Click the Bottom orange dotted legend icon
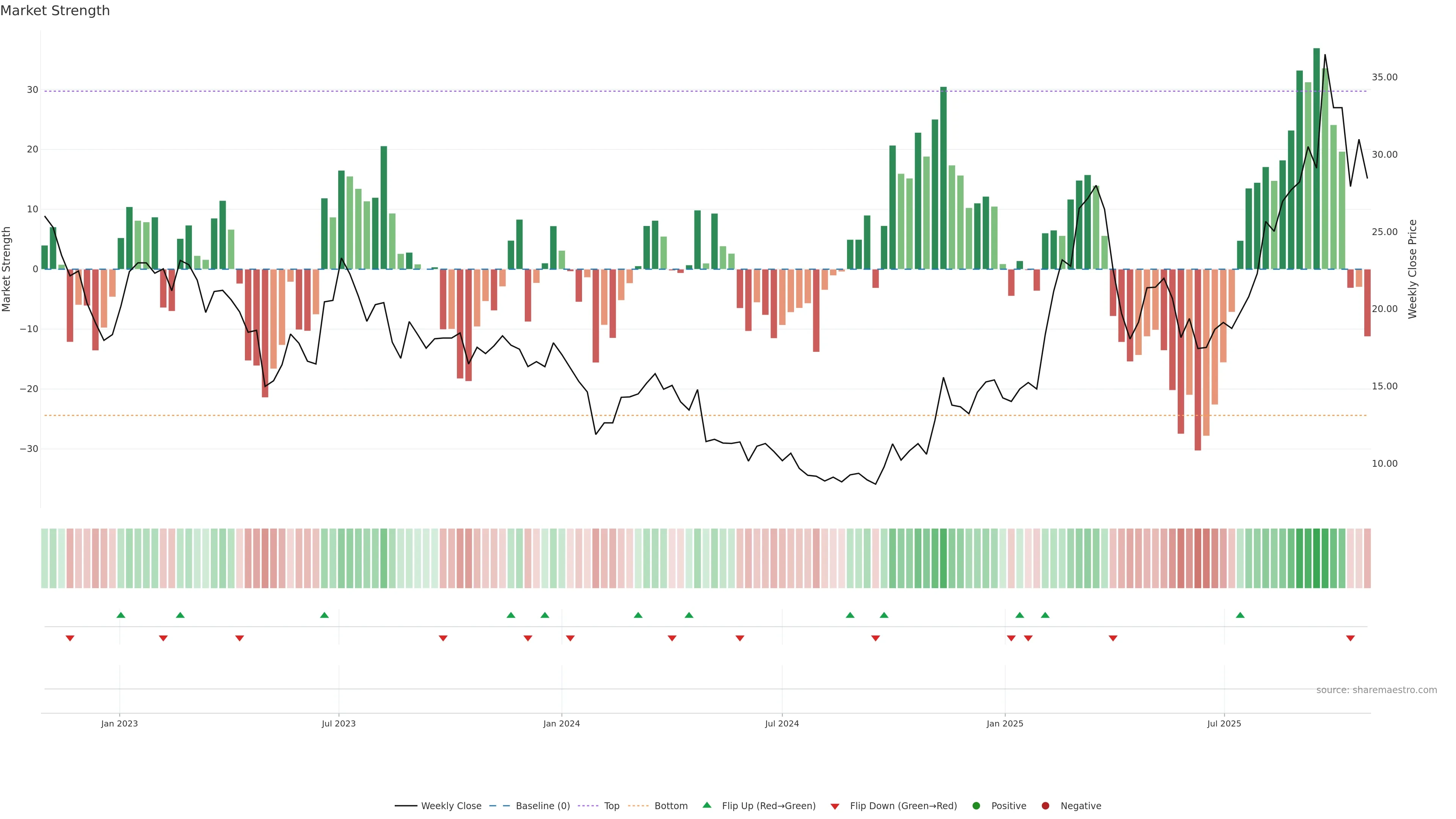The image size is (1456, 819). point(638,806)
